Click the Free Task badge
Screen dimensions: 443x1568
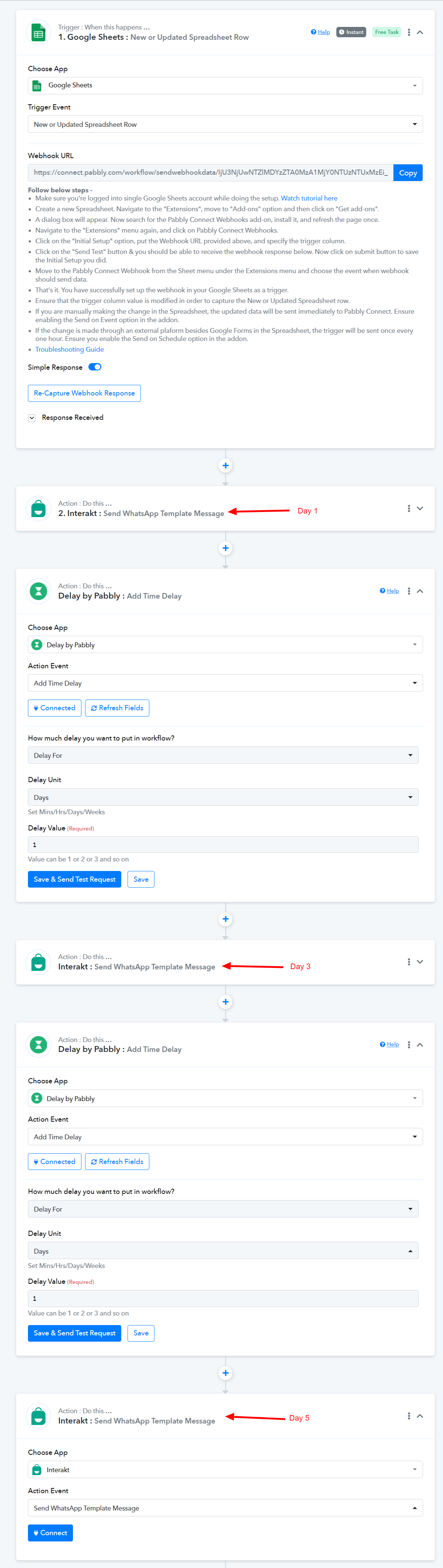pos(386,32)
